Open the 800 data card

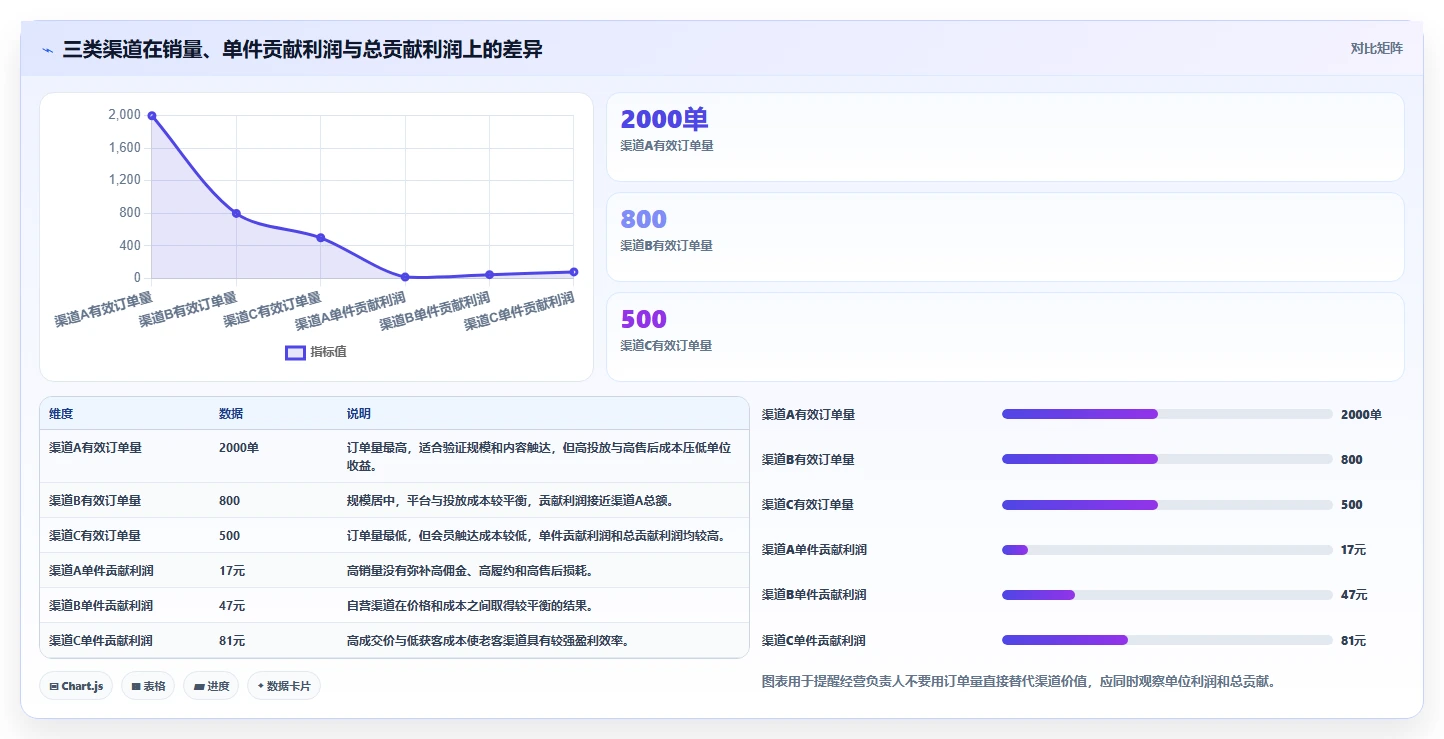tap(1005, 237)
